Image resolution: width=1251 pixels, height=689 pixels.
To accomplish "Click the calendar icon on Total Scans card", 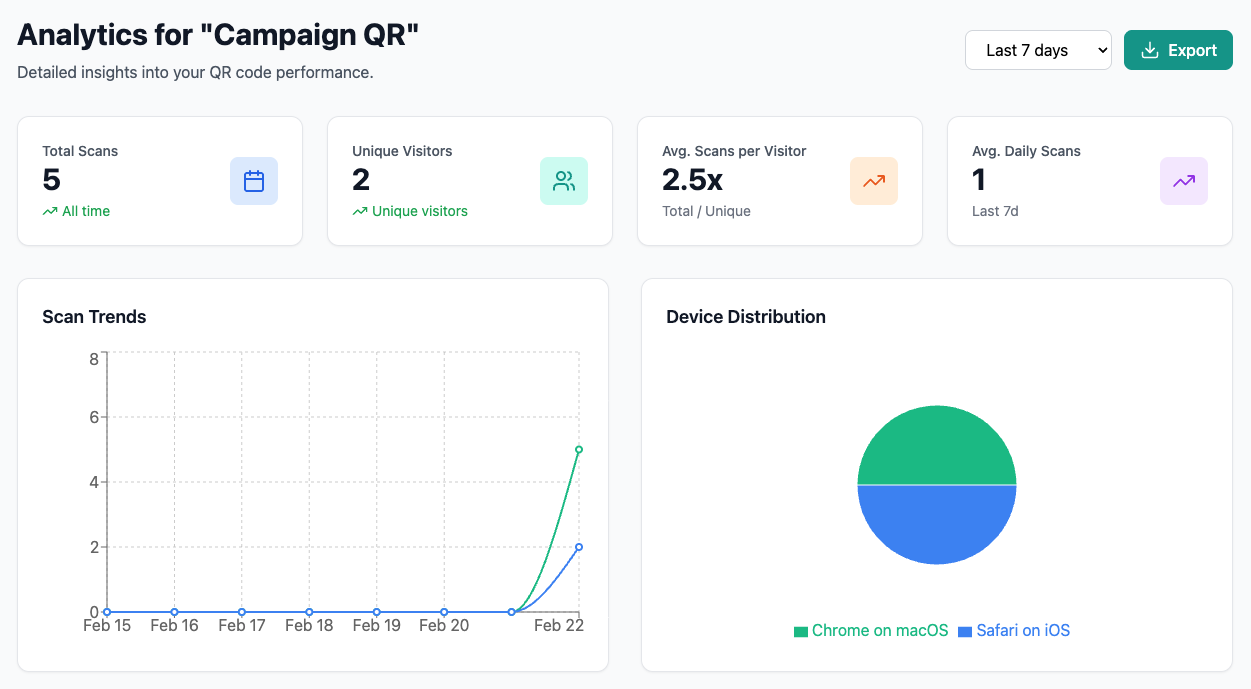I will click(253, 181).
